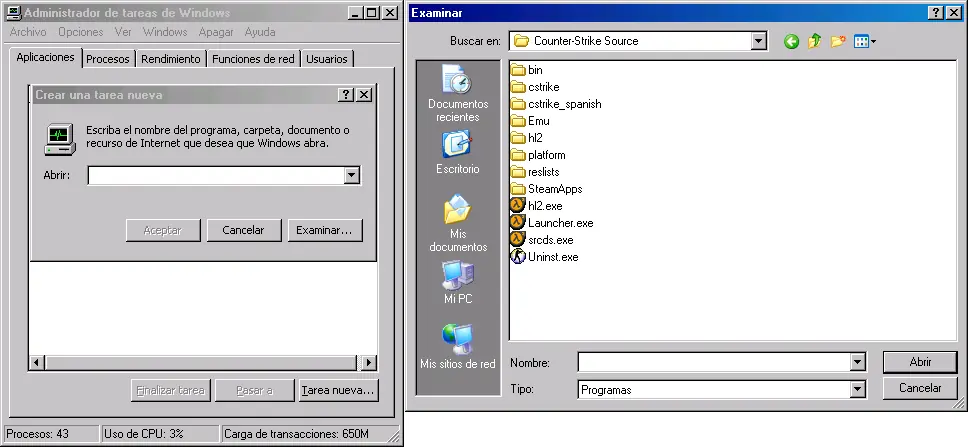
Task: Open Mi PC in places bar
Action: coord(458,283)
